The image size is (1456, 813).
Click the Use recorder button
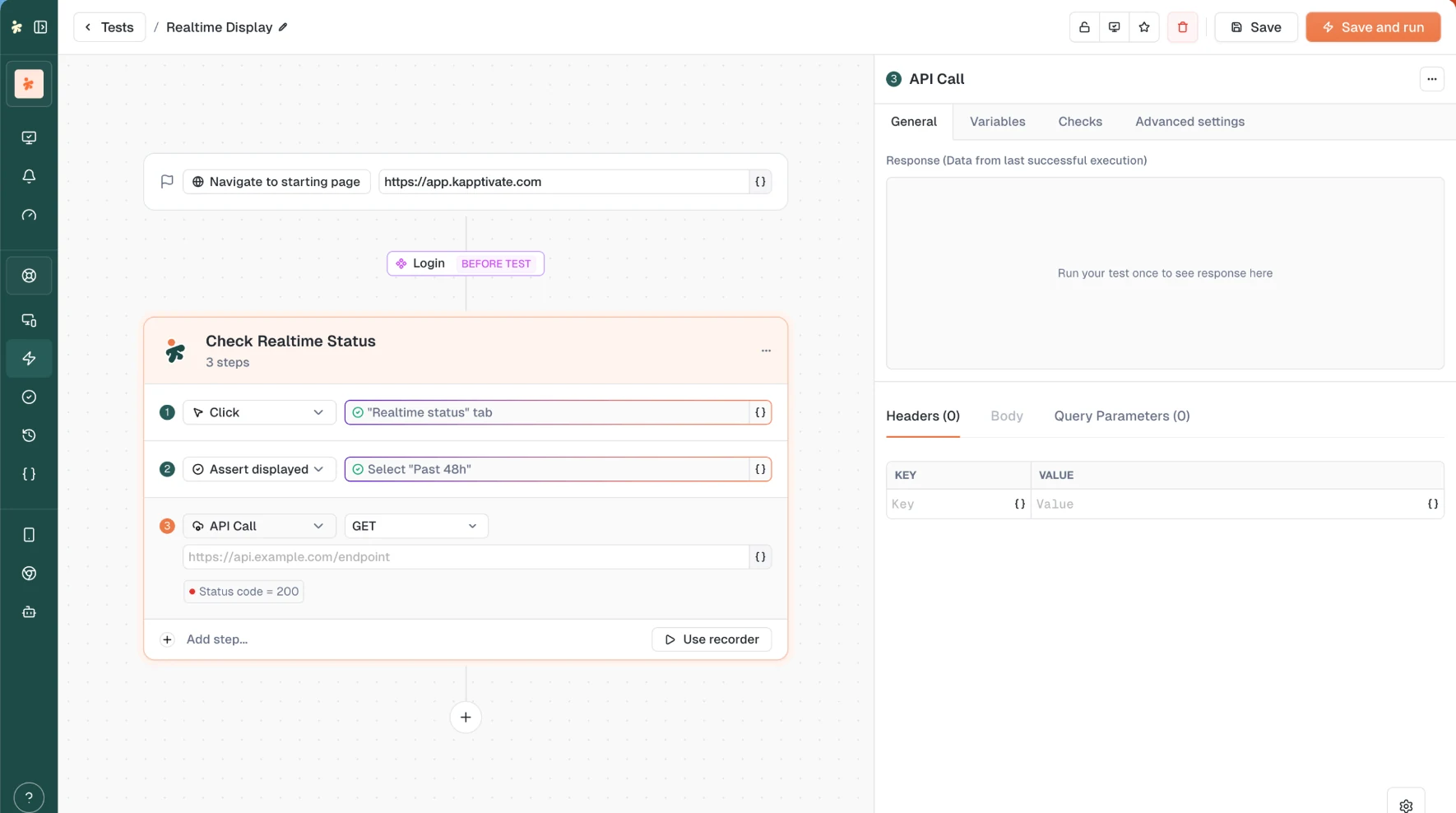712,639
